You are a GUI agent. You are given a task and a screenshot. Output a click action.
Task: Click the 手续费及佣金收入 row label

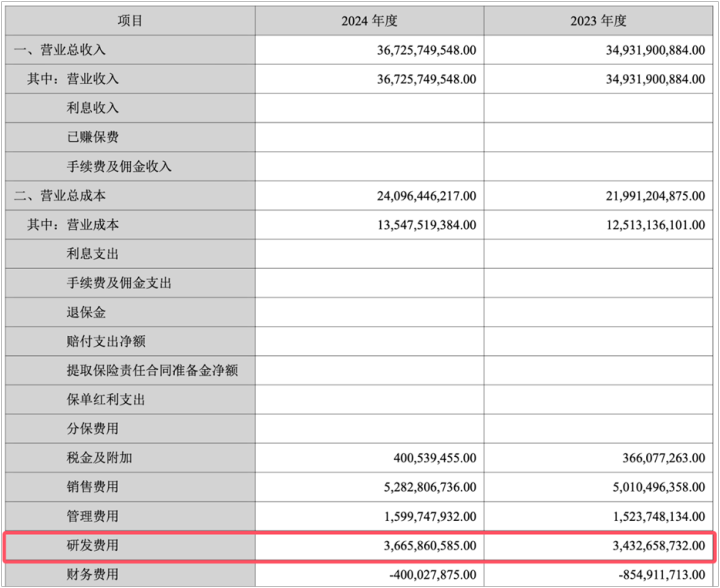119,166
